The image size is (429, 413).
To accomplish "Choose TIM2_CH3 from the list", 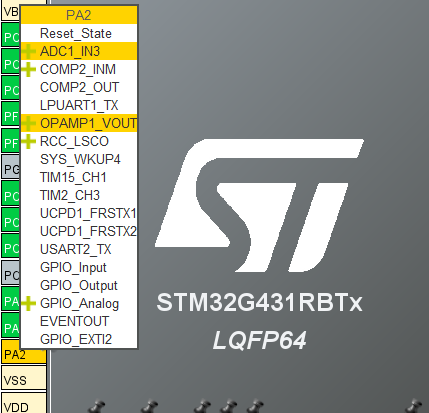I will [x=79, y=195].
